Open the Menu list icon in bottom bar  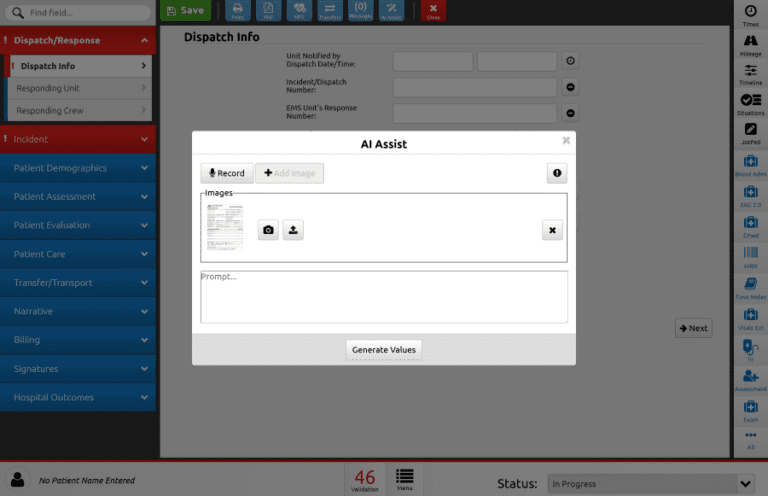click(x=405, y=480)
